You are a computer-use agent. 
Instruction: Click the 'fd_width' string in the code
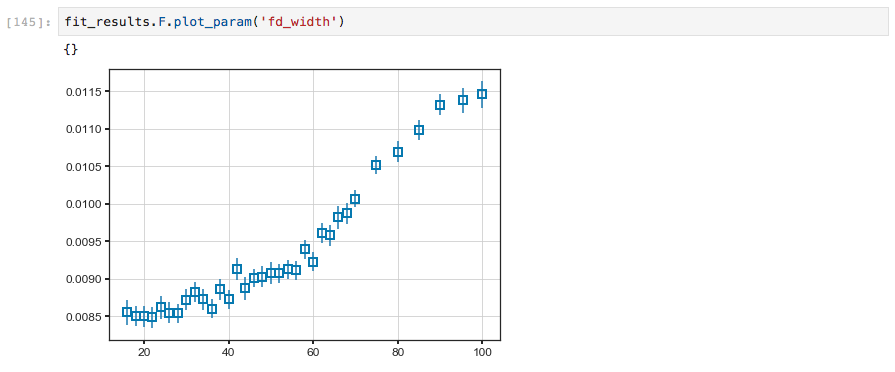299,22
